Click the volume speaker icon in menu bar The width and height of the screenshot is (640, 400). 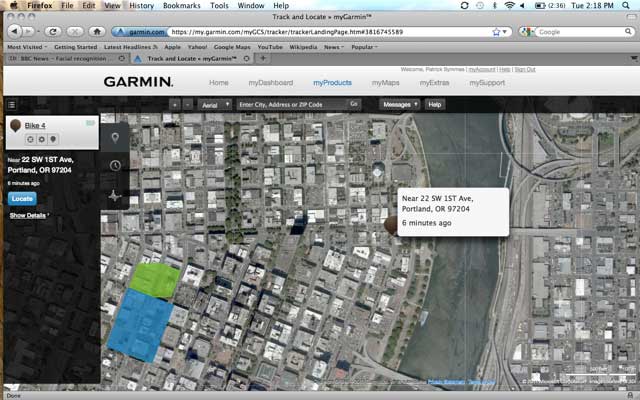[522, 5]
